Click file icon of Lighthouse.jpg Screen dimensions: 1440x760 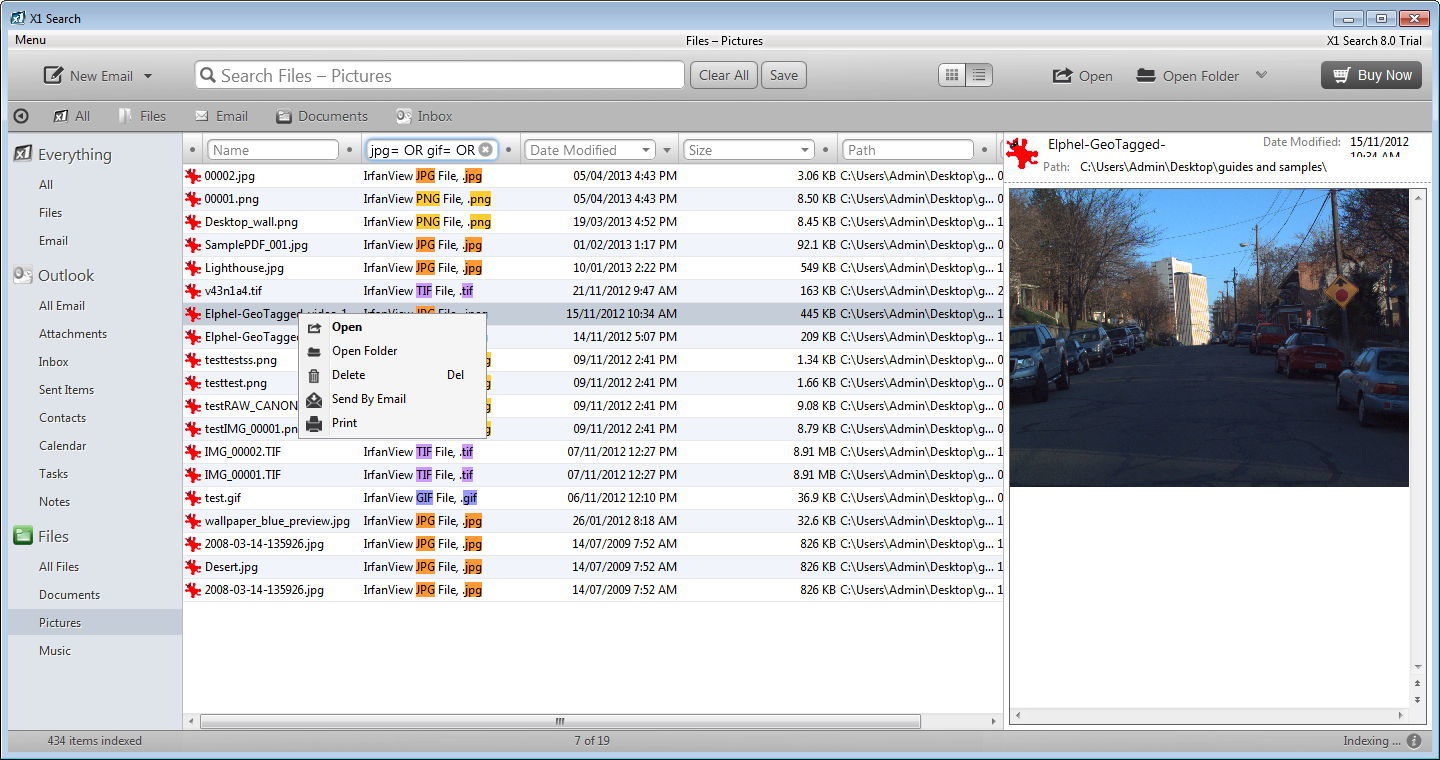point(193,268)
